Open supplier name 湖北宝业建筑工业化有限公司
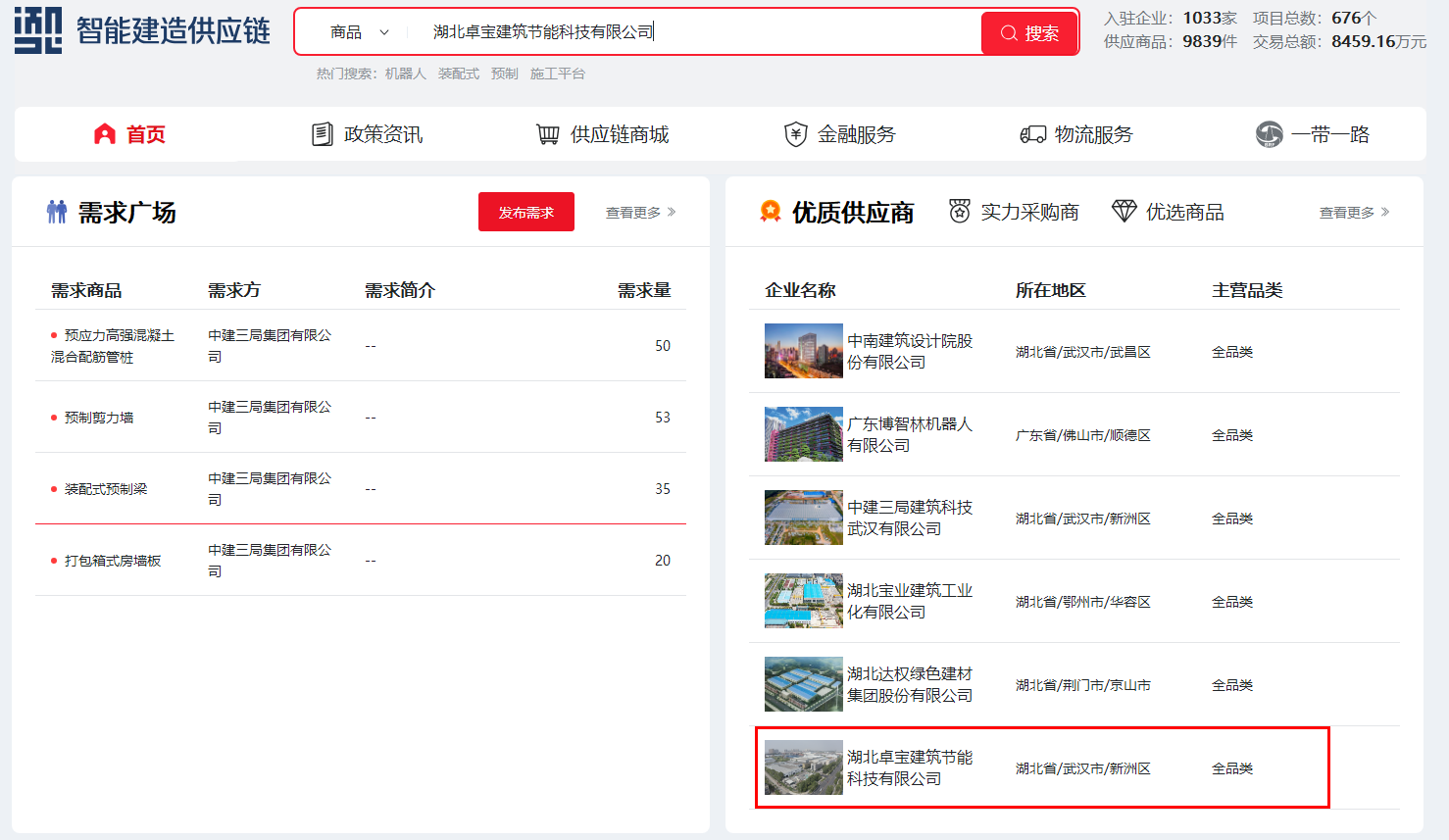This screenshot has width=1449, height=840. pyautogui.click(x=910, y=601)
